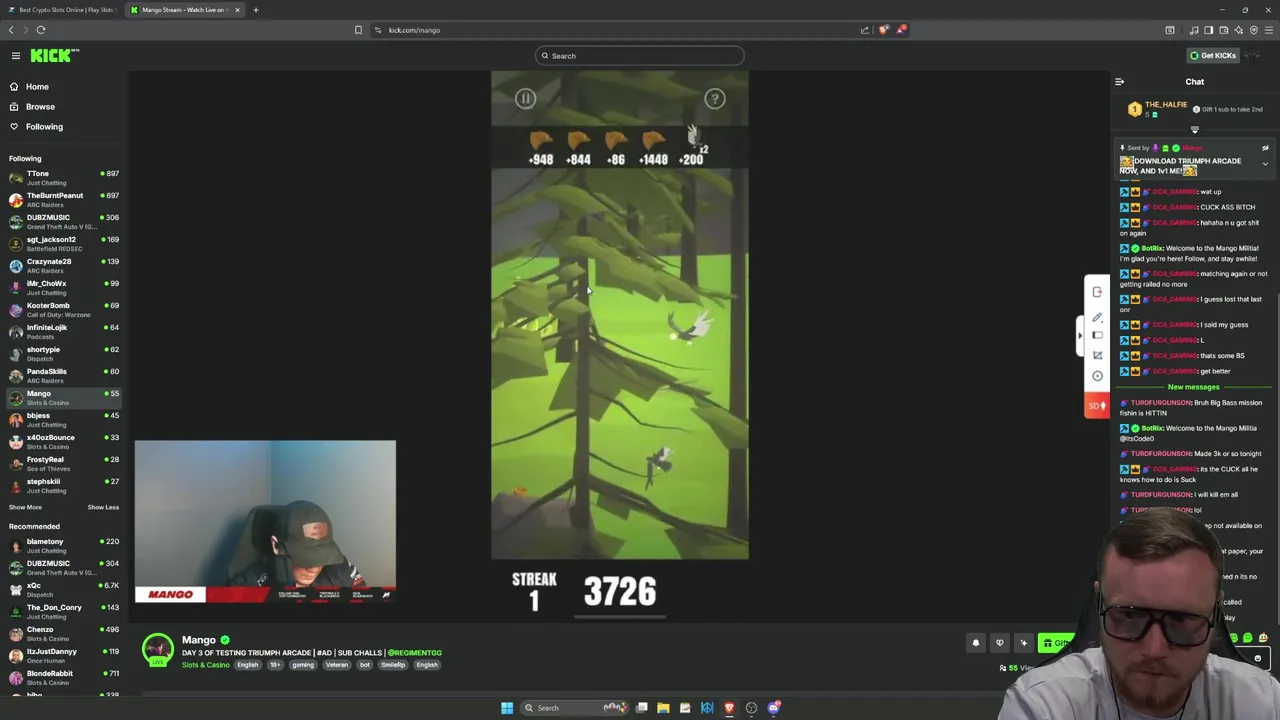Open the browser music playlist icon
This screenshot has height=720, width=1280.
point(1193,30)
